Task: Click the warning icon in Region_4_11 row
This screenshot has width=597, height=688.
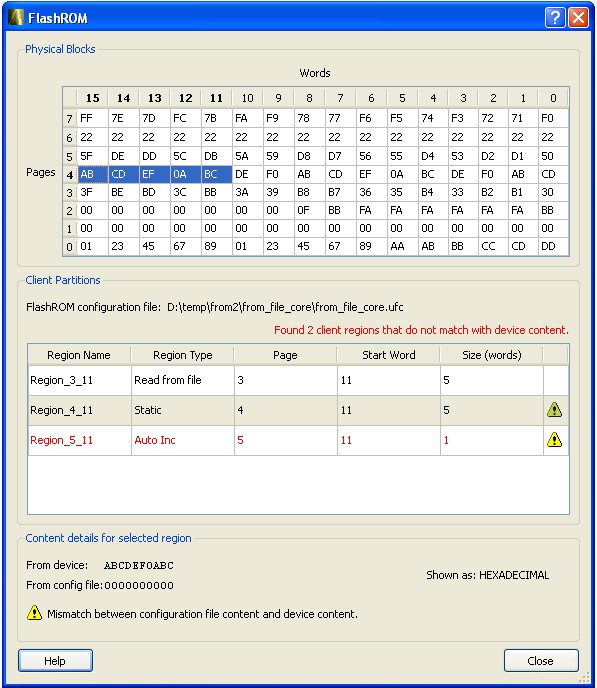Action: click(554, 410)
